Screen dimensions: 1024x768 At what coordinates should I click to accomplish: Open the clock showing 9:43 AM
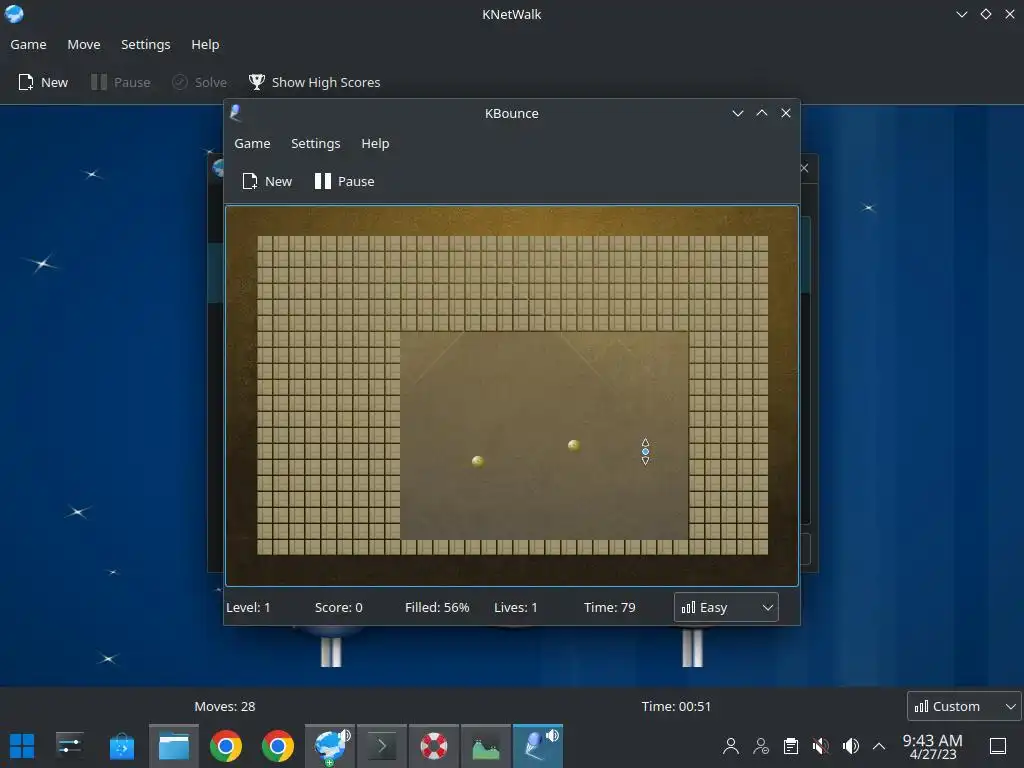point(933,746)
